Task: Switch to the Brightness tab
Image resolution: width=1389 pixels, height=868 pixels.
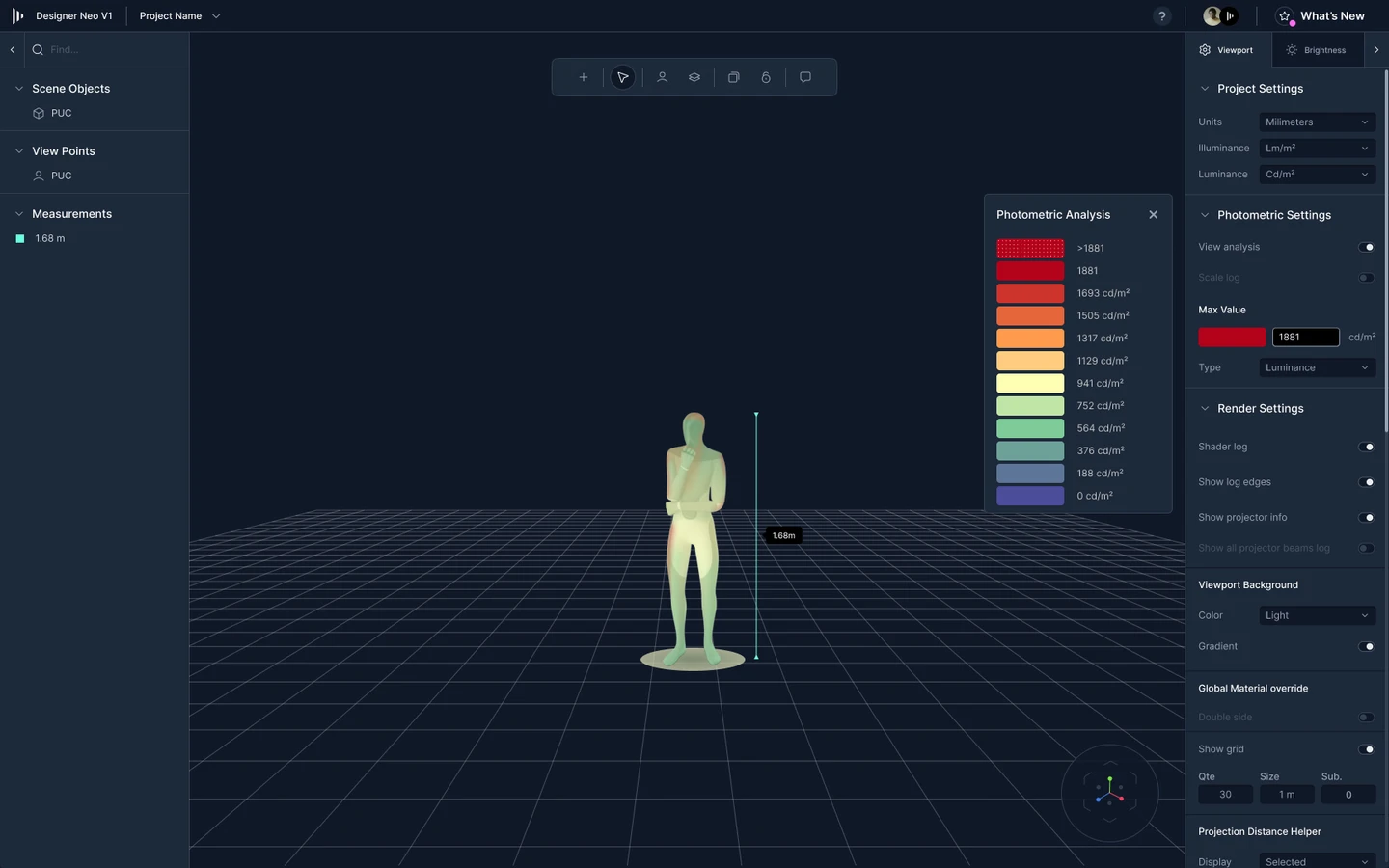Action: click(1317, 49)
